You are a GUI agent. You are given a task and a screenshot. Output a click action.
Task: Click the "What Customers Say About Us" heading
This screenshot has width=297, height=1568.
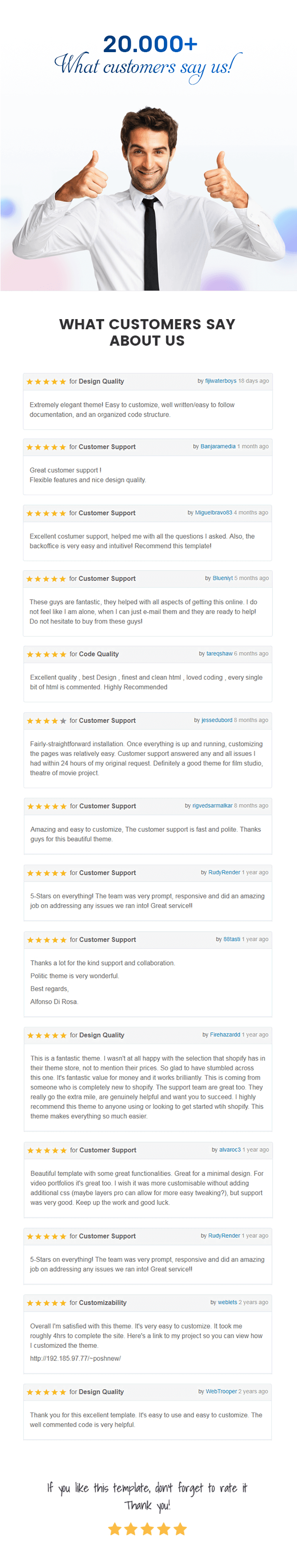147,332
